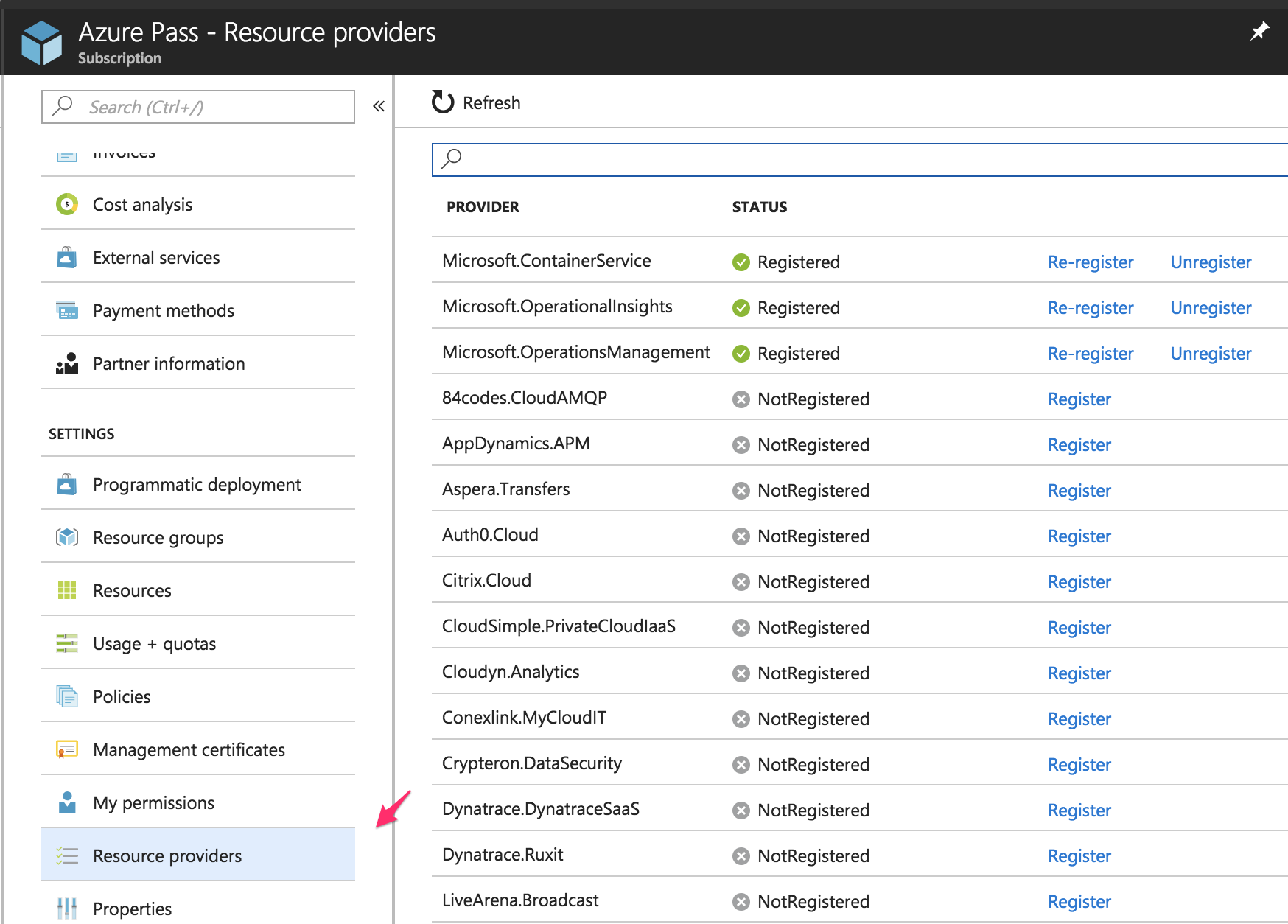Open Programmatic deployment settings
This screenshot has height=924, width=1288.
pyautogui.click(x=198, y=484)
